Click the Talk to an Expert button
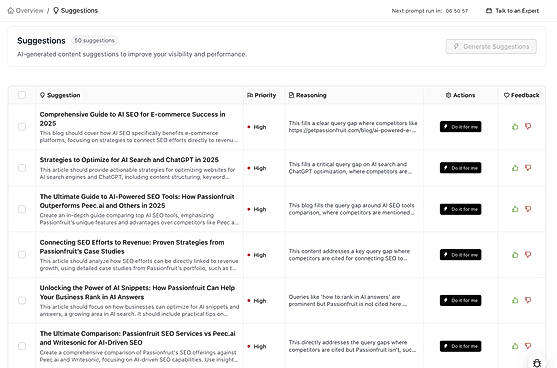Viewport: 557px width, 368px height. (512, 11)
